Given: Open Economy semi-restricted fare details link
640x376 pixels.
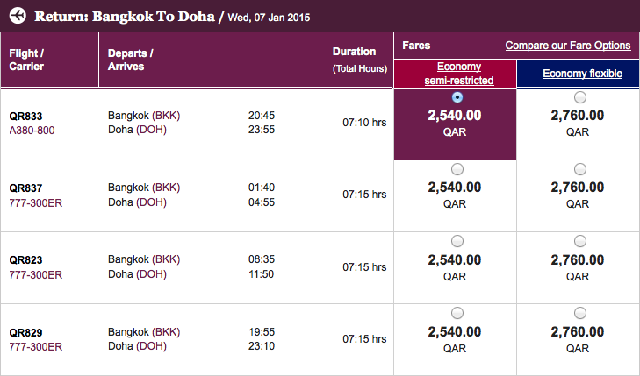Looking at the screenshot, I should point(459,73).
